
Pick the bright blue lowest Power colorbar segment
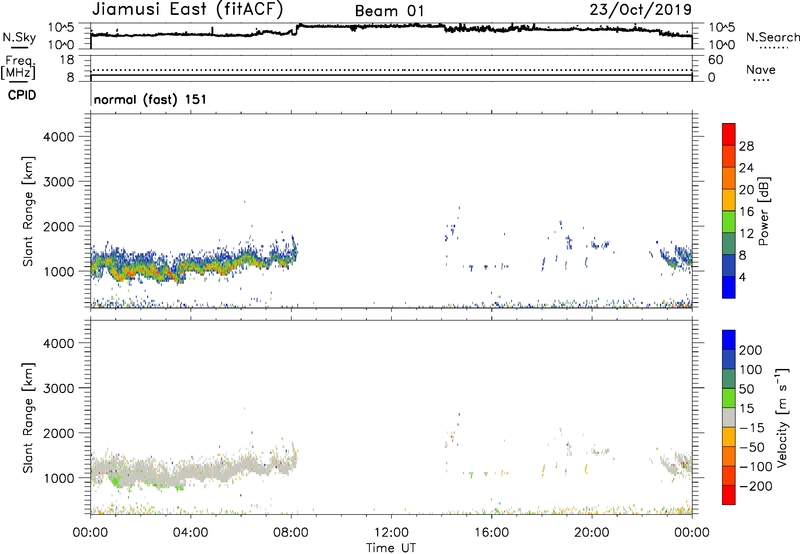[729, 288]
